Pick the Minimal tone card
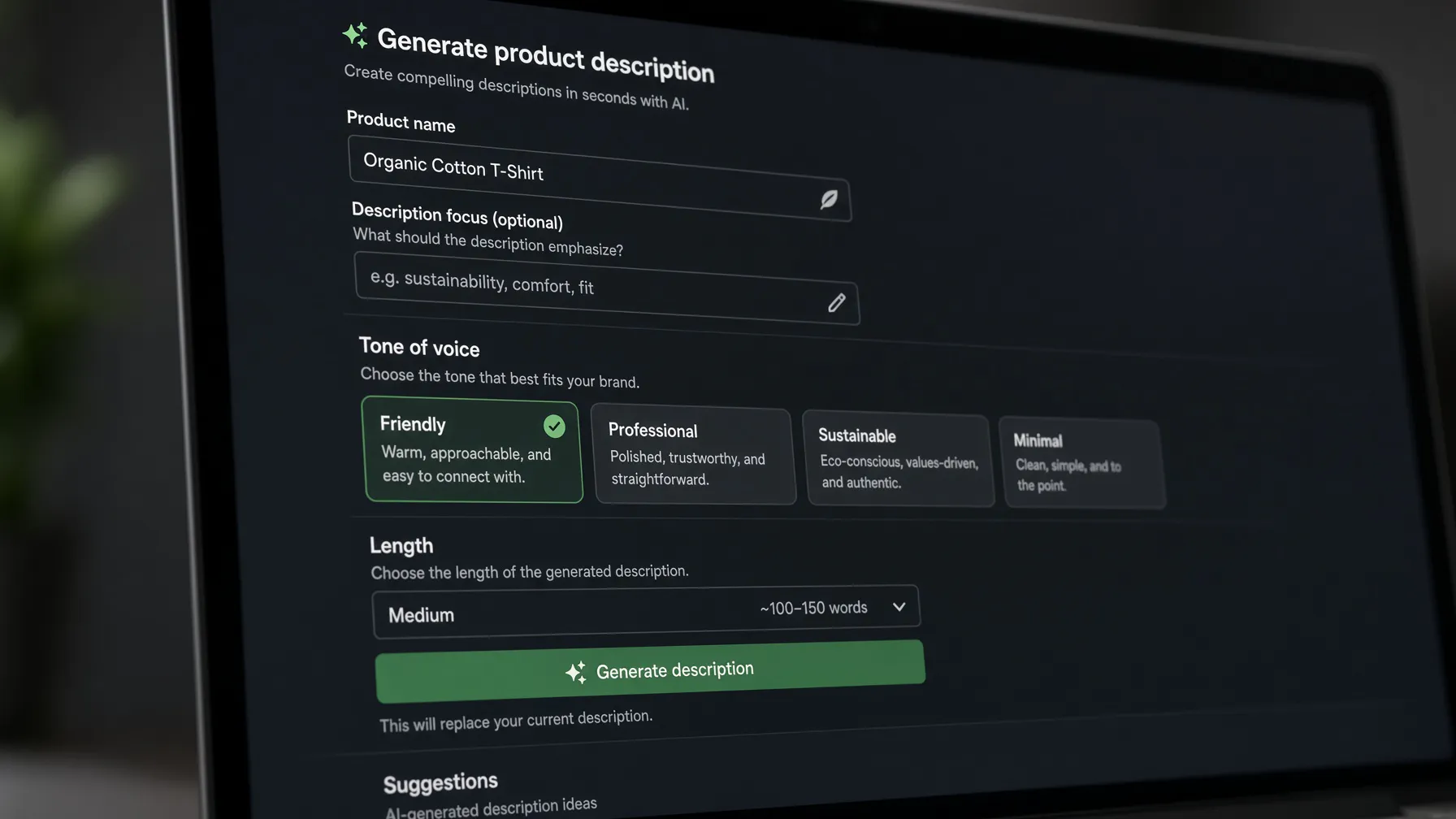The image size is (1456, 819). tap(1081, 463)
